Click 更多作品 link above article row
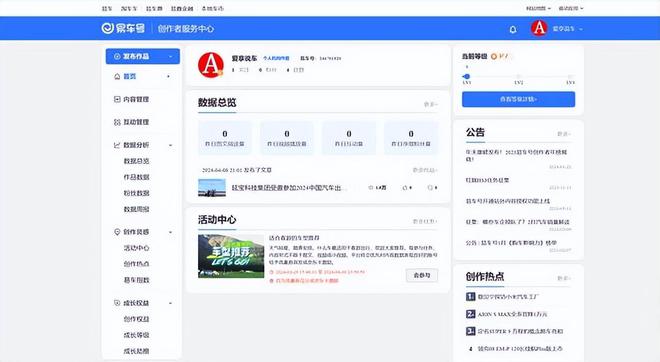 (x=425, y=170)
